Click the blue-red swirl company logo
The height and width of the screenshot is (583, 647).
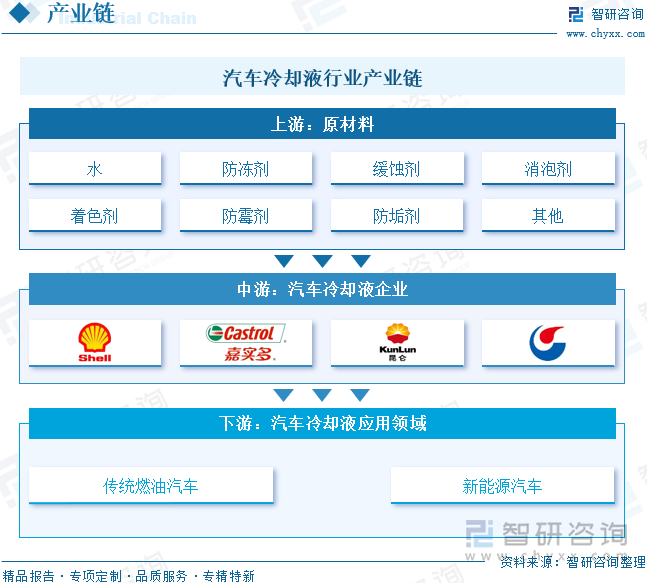[x=548, y=343]
